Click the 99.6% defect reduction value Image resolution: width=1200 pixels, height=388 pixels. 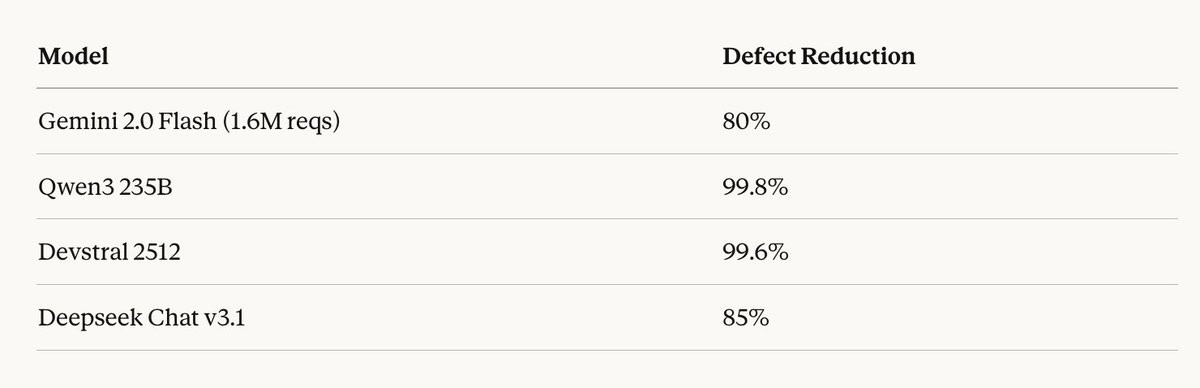[x=755, y=253]
